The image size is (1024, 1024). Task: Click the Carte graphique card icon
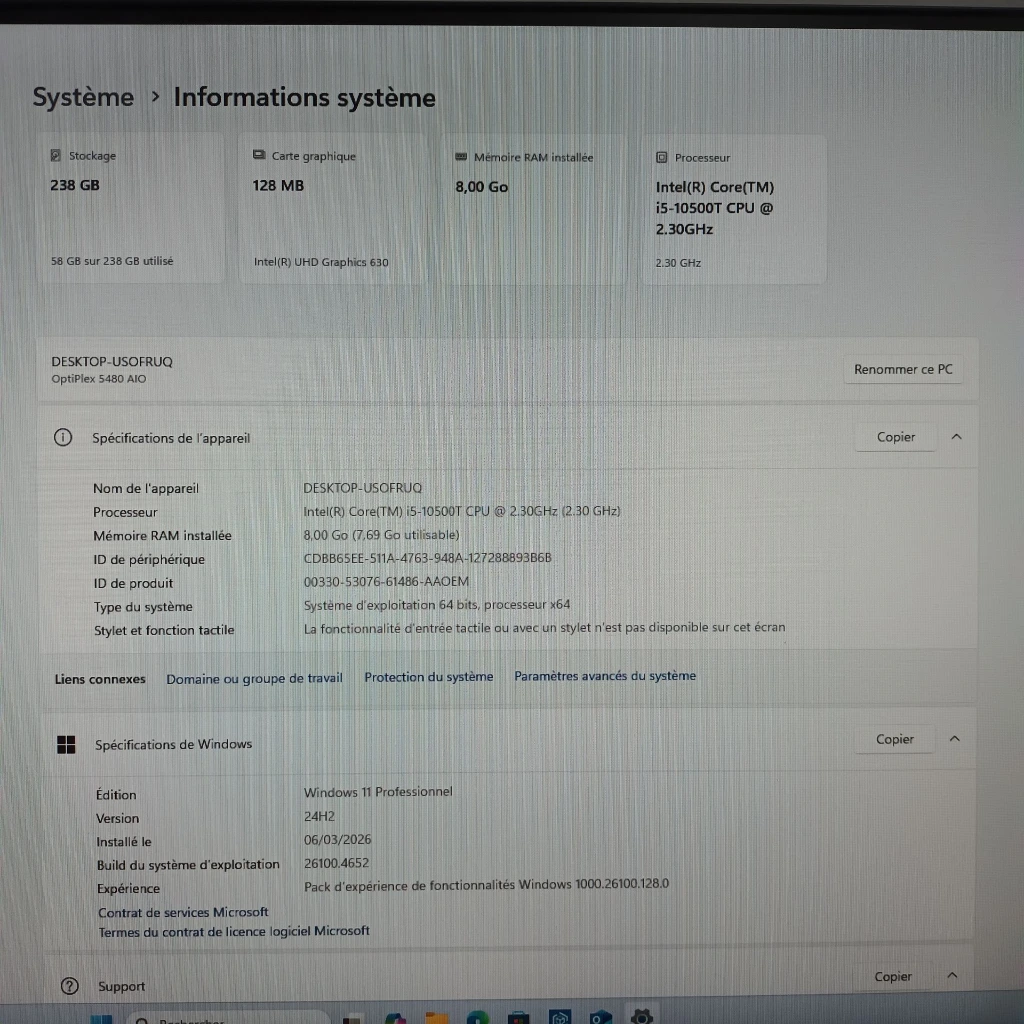[259, 156]
